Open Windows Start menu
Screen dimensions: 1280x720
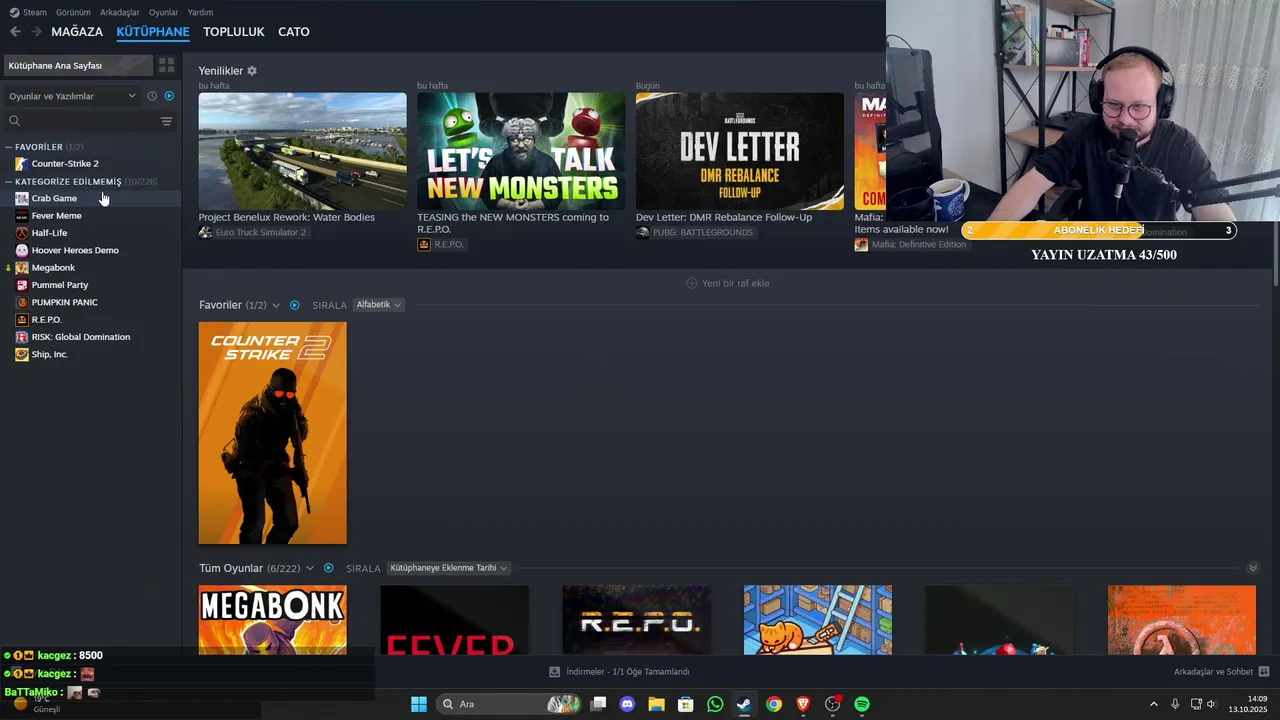point(419,704)
